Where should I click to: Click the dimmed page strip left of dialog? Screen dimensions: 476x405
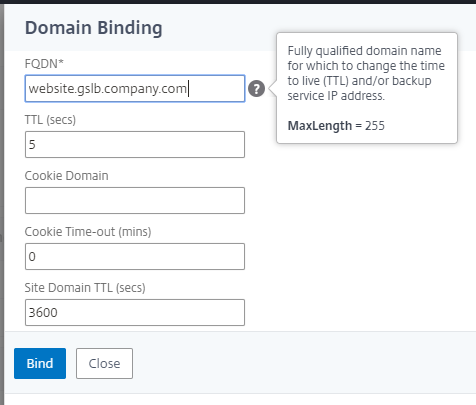pos(2,200)
